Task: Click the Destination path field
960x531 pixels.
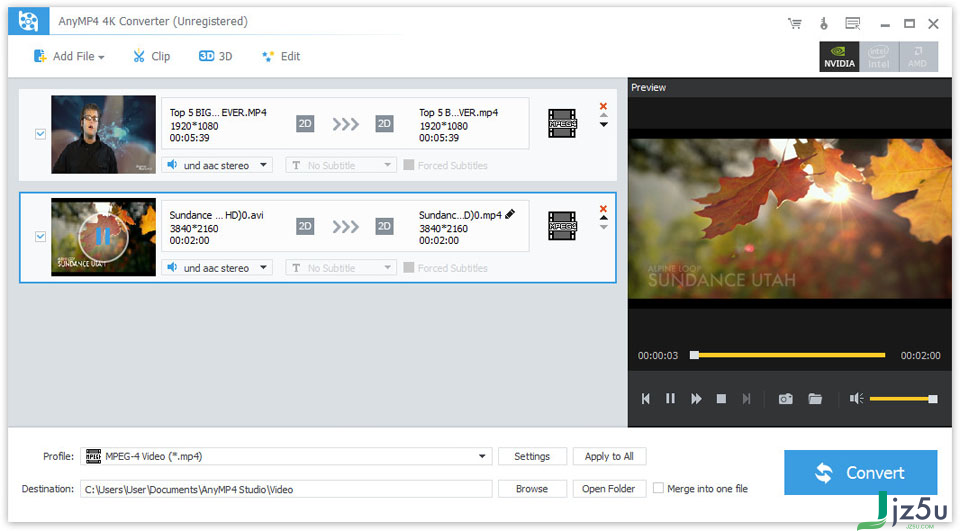Action: pyautogui.click(x=286, y=489)
